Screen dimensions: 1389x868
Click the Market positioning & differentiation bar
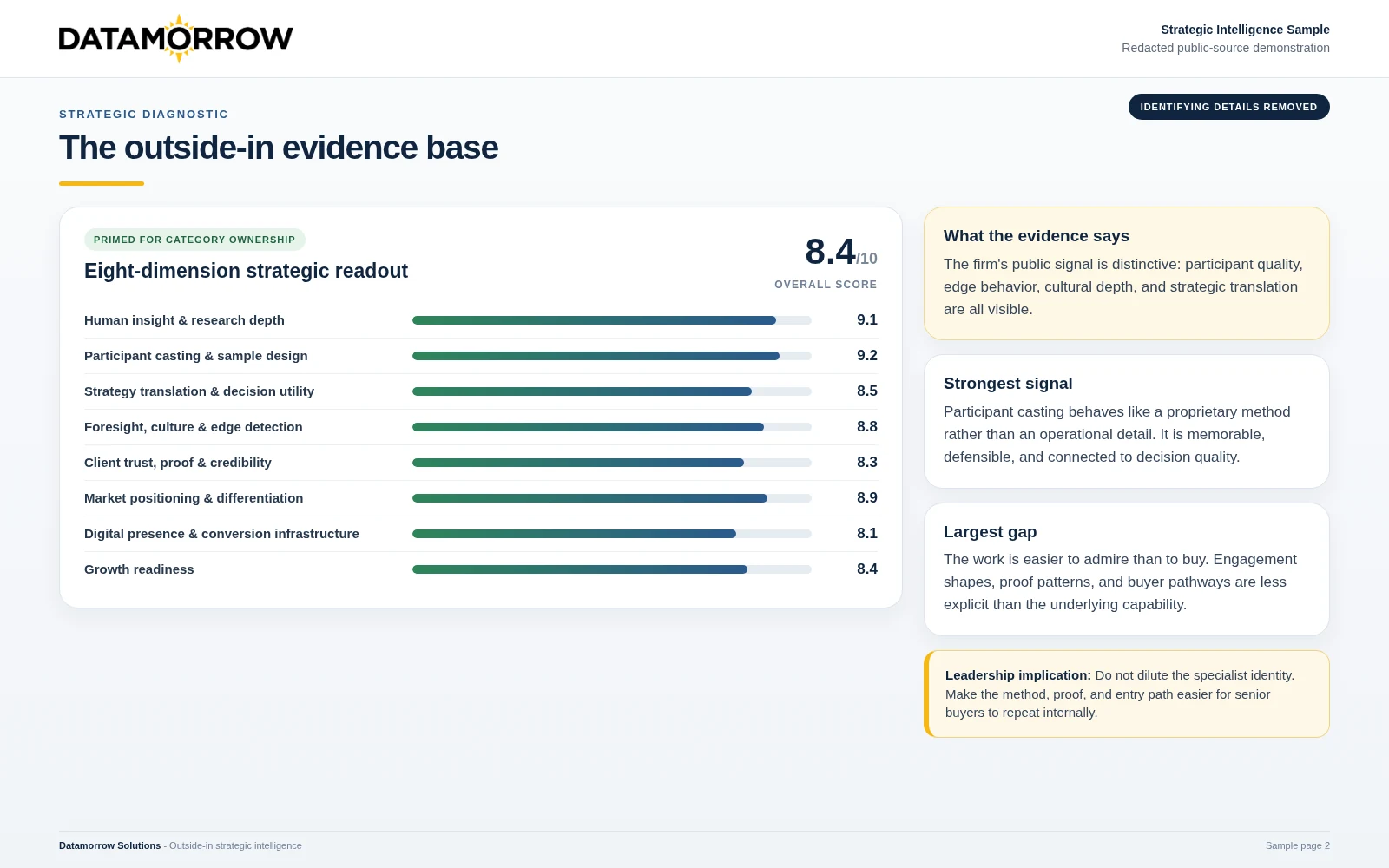click(611, 498)
